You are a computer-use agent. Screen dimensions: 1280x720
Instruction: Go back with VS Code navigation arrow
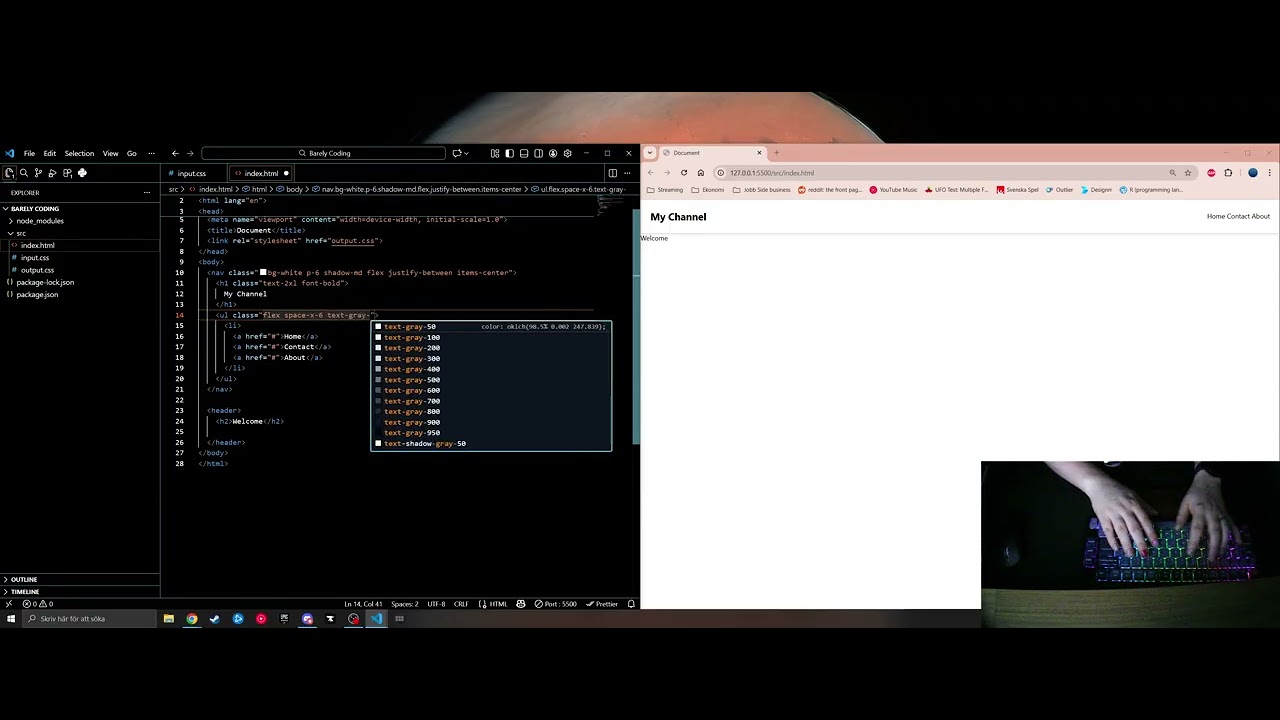[175, 153]
